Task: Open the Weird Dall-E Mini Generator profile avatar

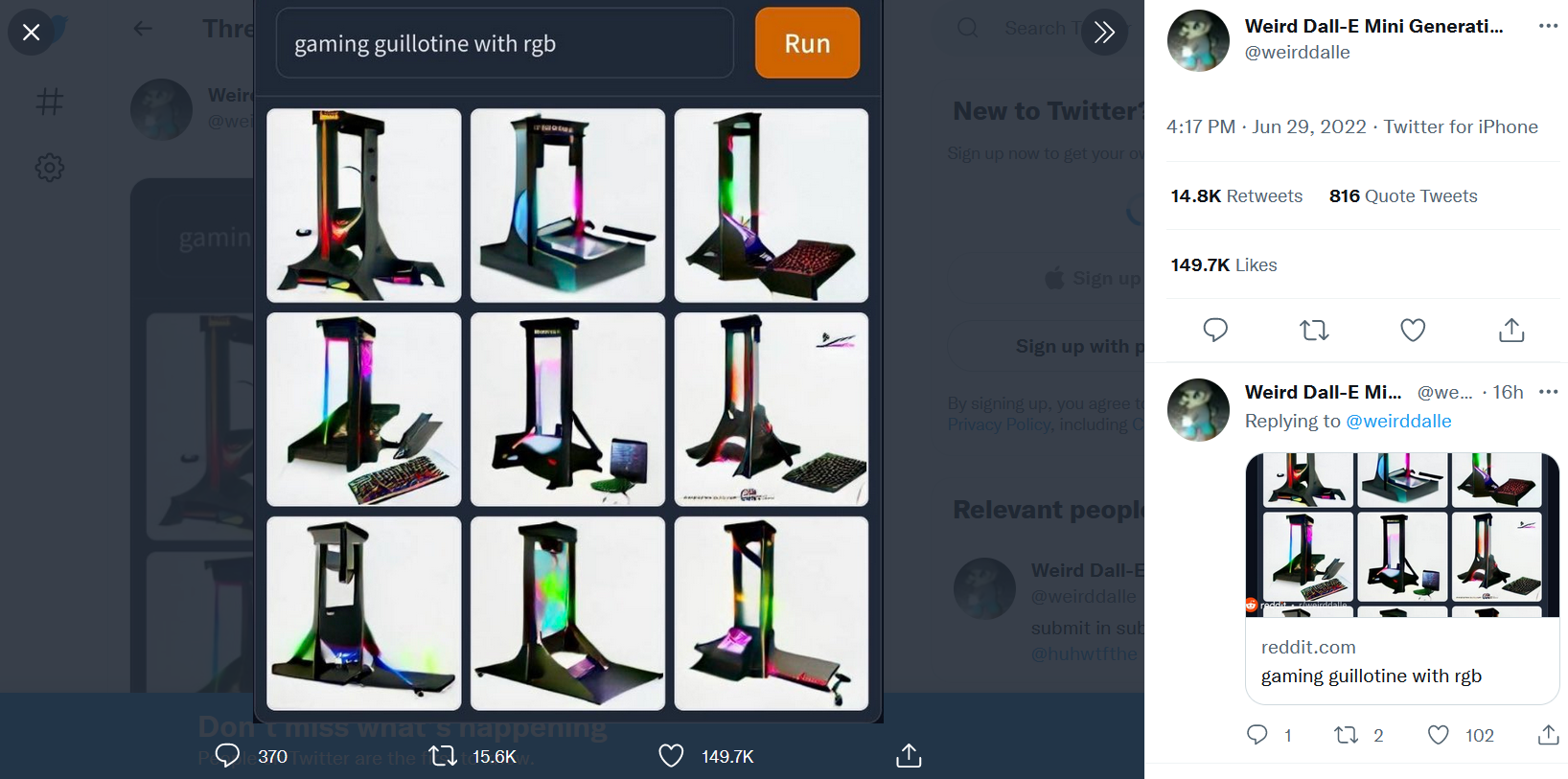Action: [x=1198, y=41]
